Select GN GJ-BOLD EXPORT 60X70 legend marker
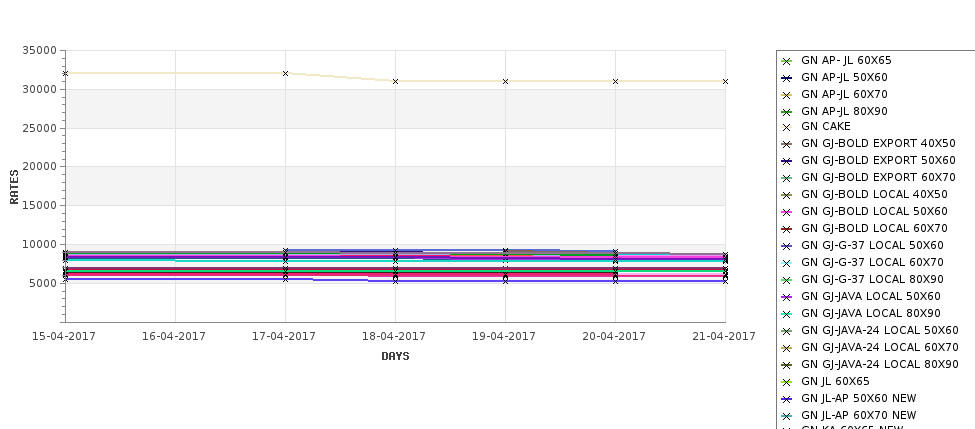The image size is (975, 429). coord(787,178)
